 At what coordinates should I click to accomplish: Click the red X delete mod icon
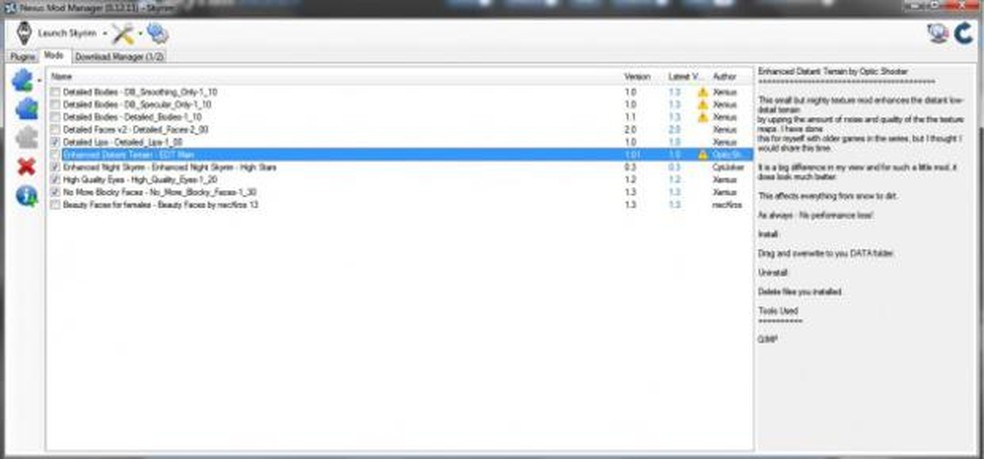(26, 167)
